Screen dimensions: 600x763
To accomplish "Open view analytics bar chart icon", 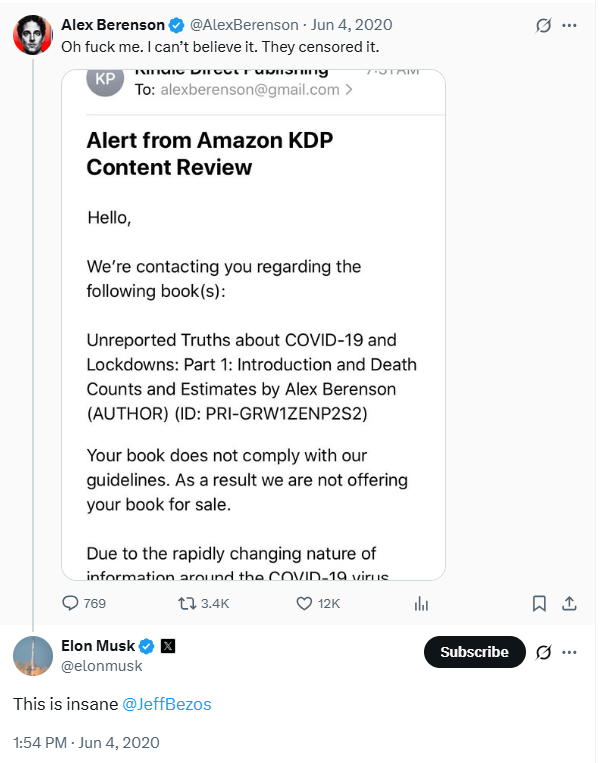I will coord(422,603).
